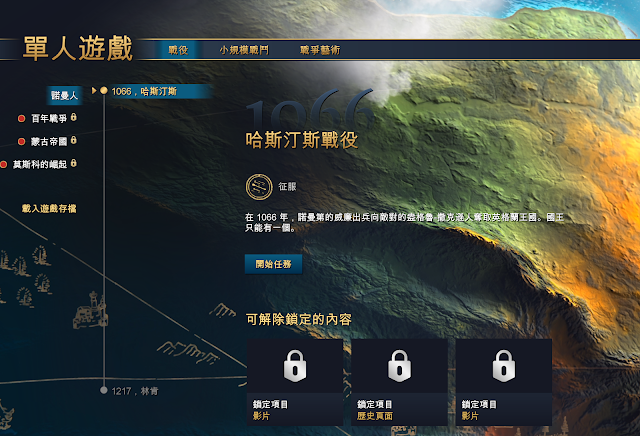
Task: Open the last locked 影片 card
Action: pos(504,382)
